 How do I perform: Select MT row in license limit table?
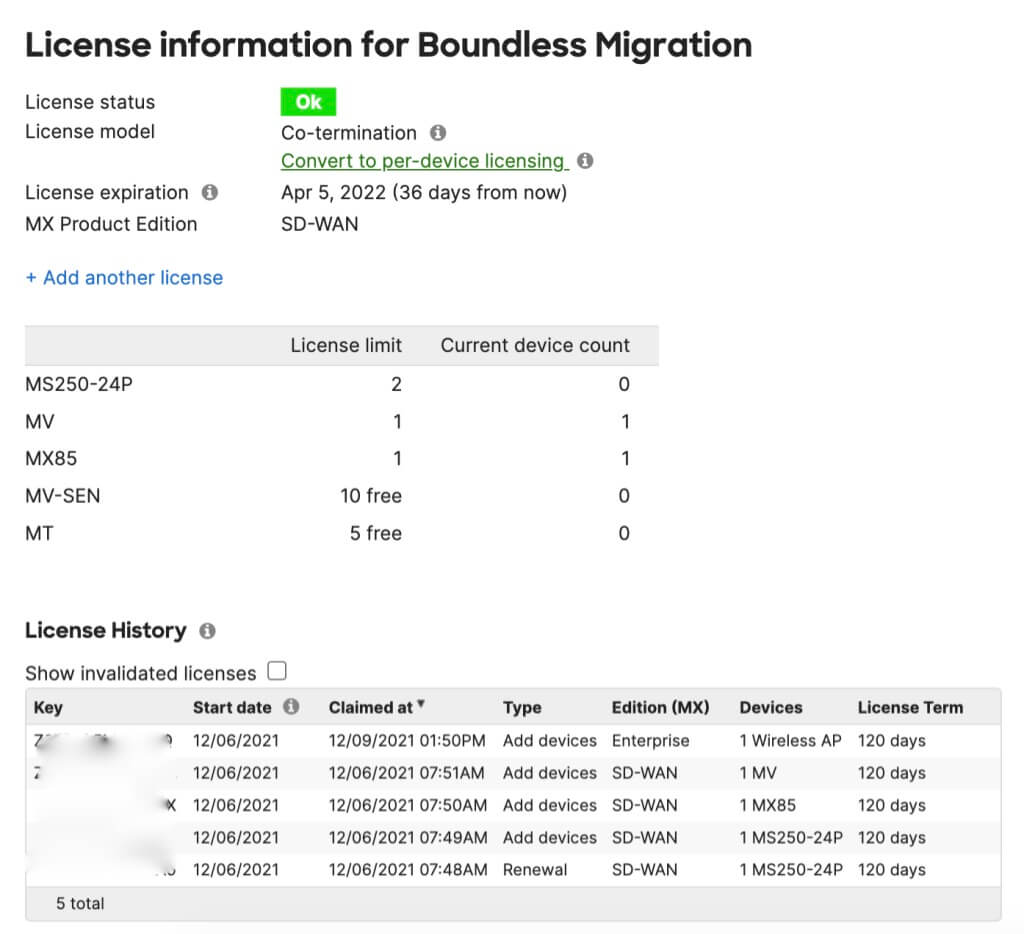pyautogui.click(x=342, y=533)
